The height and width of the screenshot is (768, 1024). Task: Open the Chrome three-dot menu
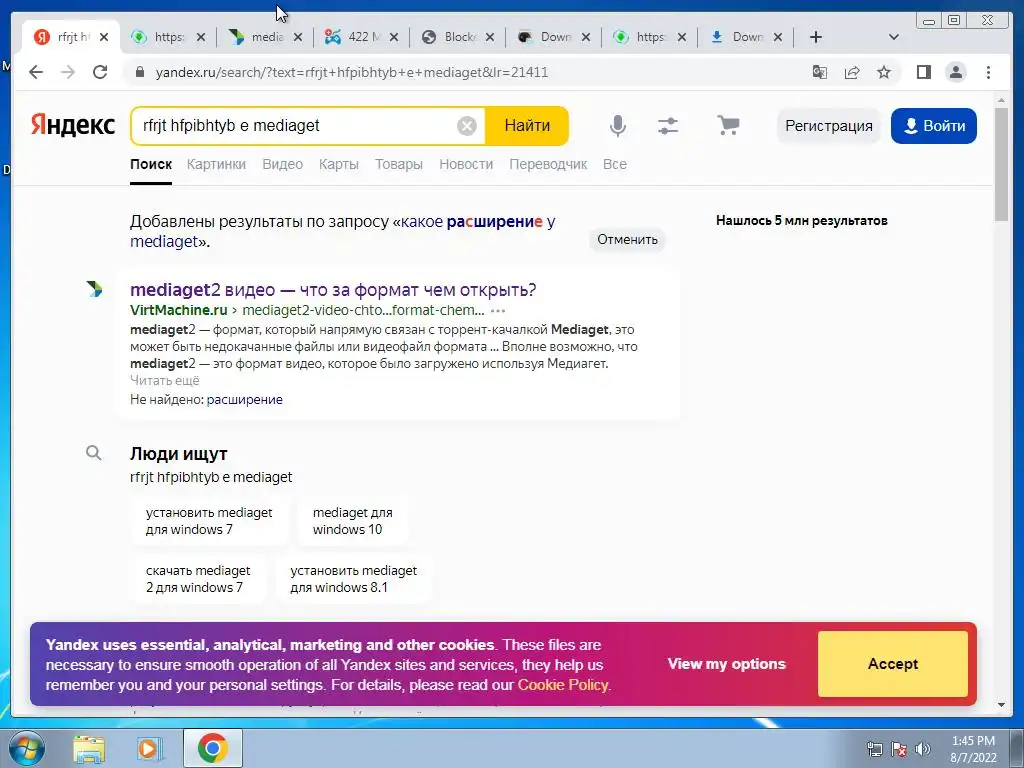(988, 72)
